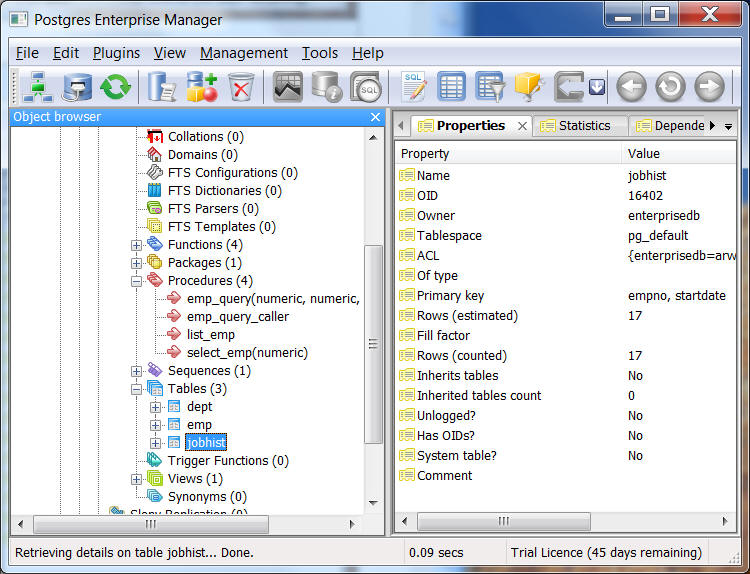Screen dimensions: 750x574
Task: Open the plugin dropdown arrow button
Action: tap(597, 87)
